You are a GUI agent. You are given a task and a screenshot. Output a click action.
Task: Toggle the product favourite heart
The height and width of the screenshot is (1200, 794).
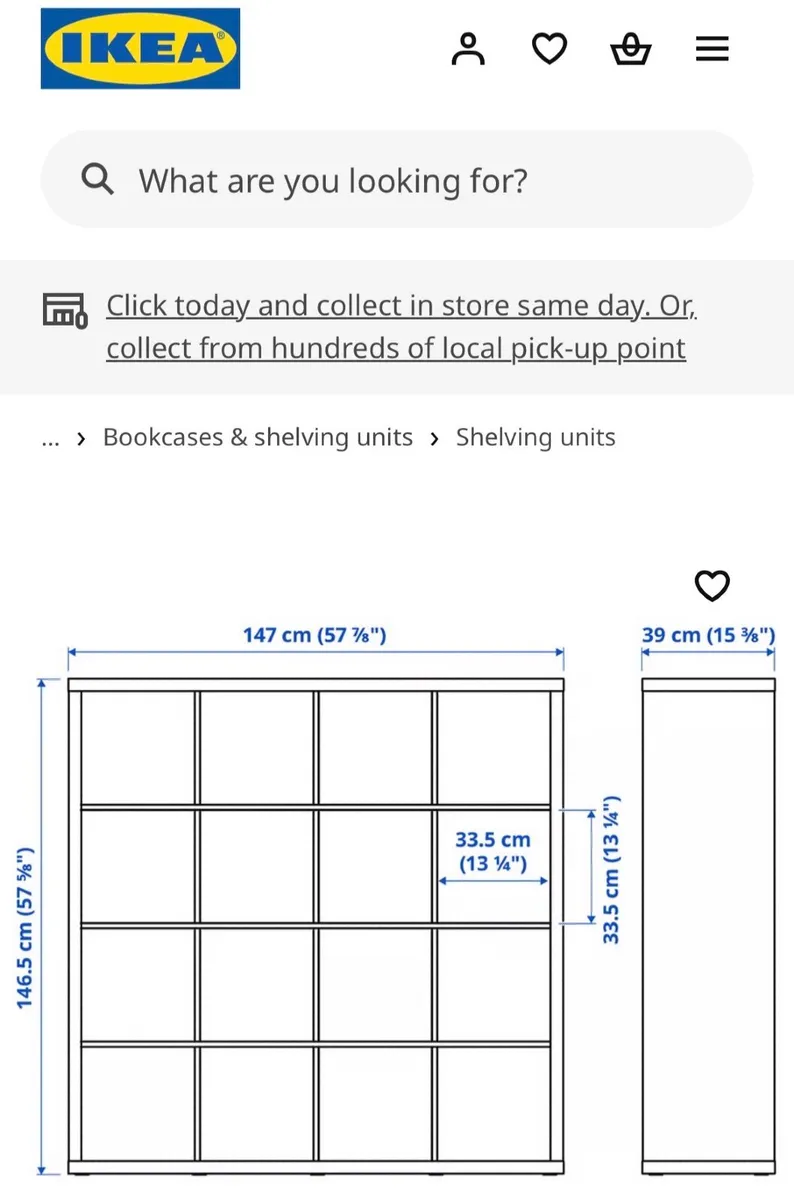pos(712,585)
